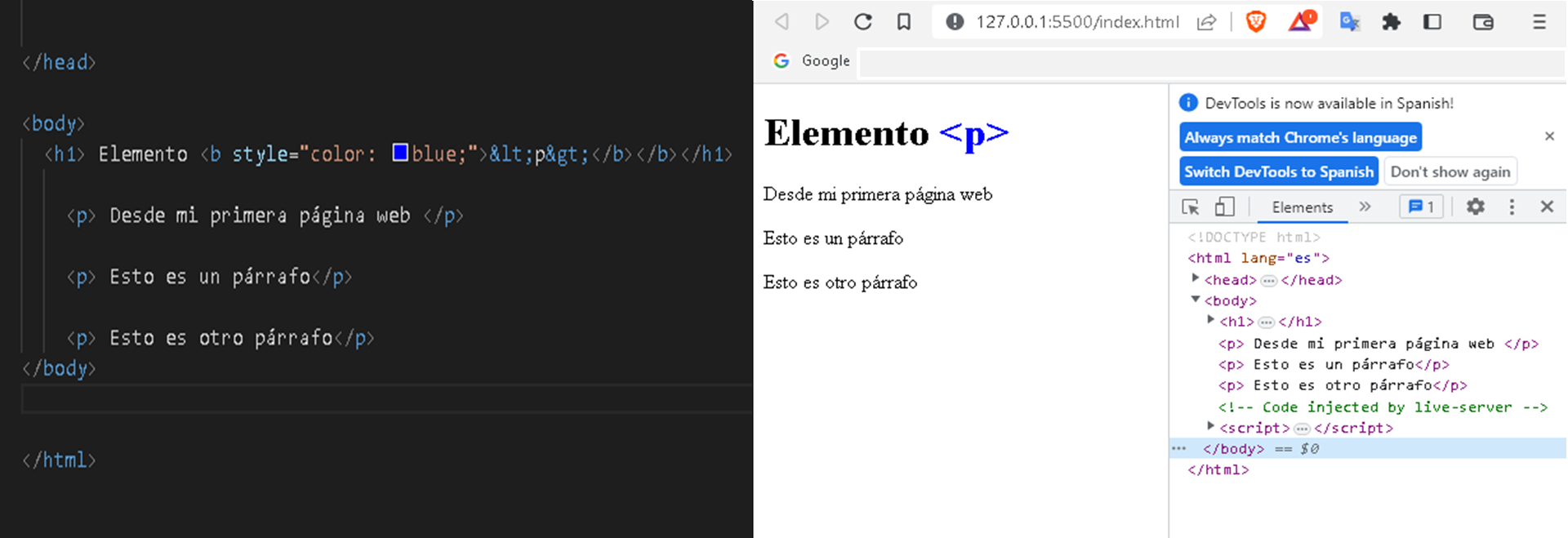The height and width of the screenshot is (538, 1568).
Task: Click the Google bookmark
Action: point(812,60)
